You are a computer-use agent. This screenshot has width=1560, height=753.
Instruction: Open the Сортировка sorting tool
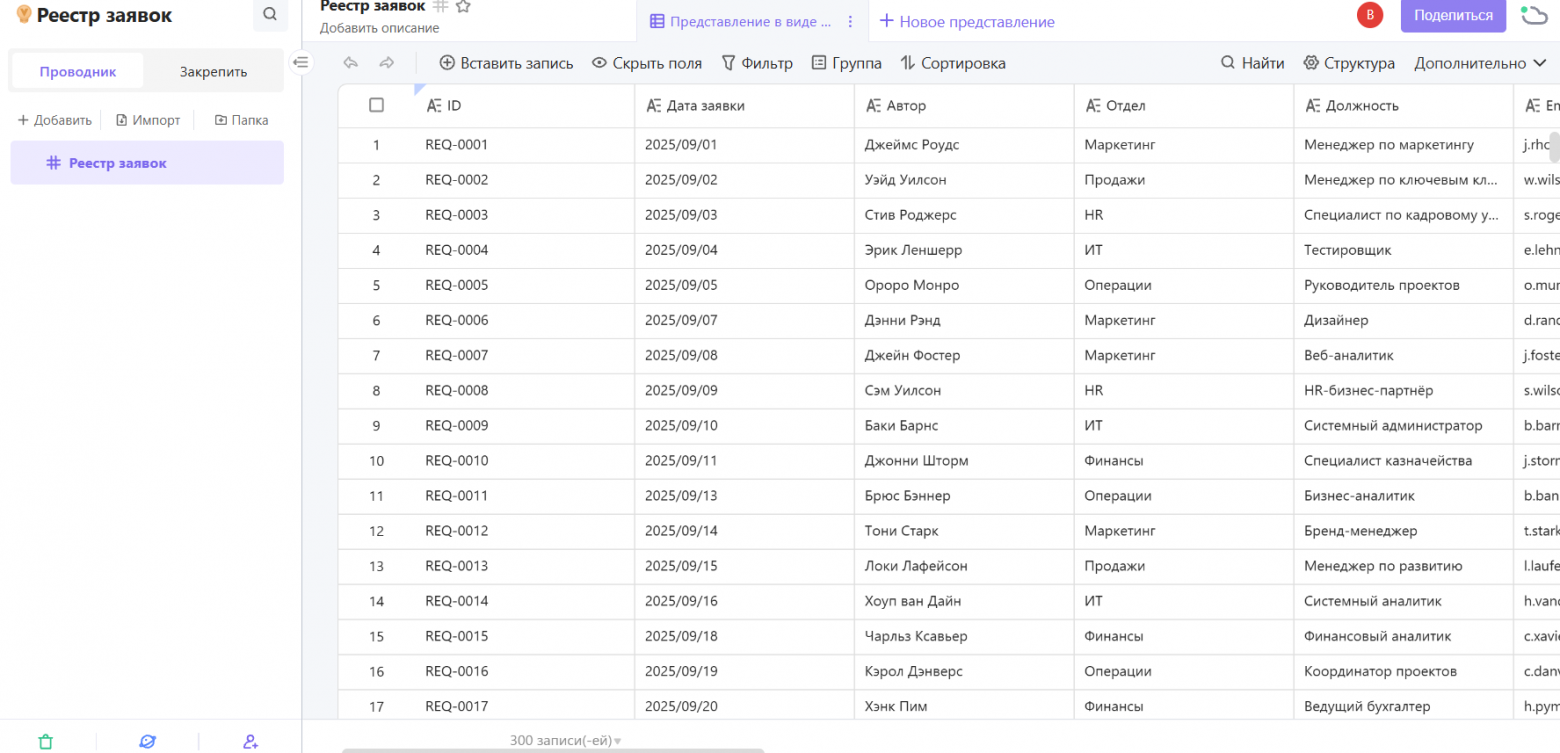(x=953, y=63)
